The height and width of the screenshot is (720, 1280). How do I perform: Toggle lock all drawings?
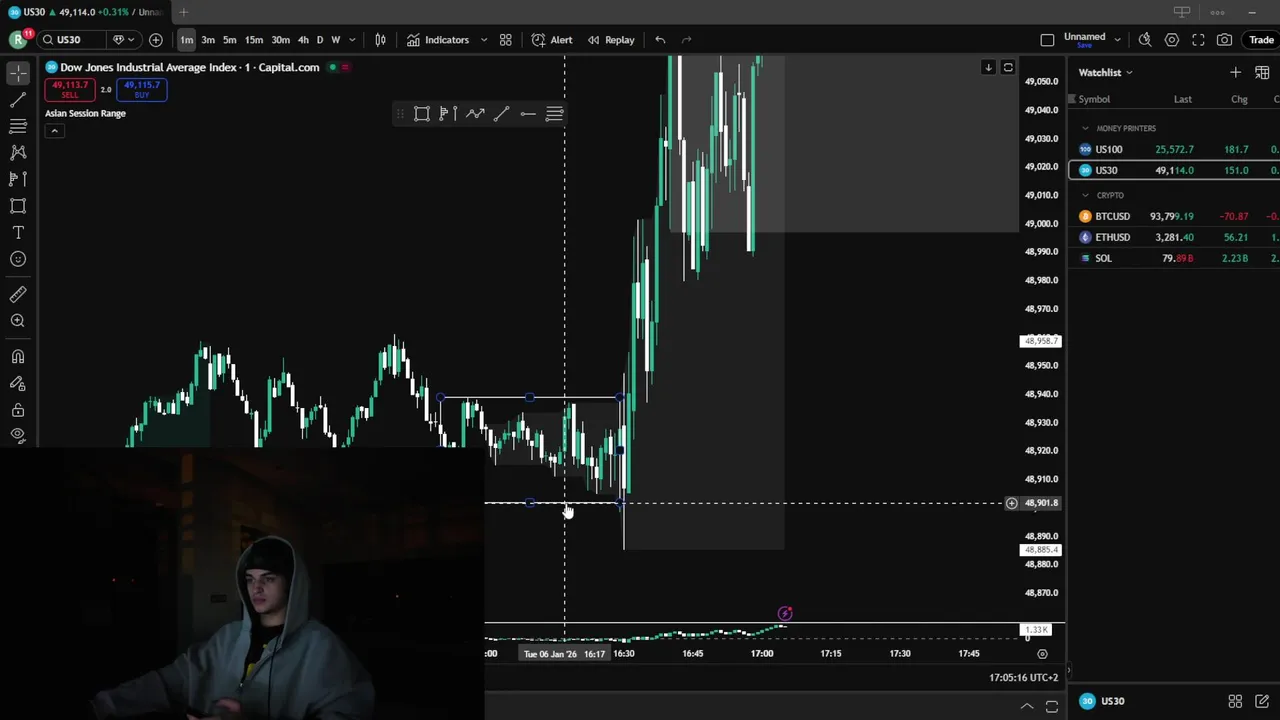click(18, 410)
